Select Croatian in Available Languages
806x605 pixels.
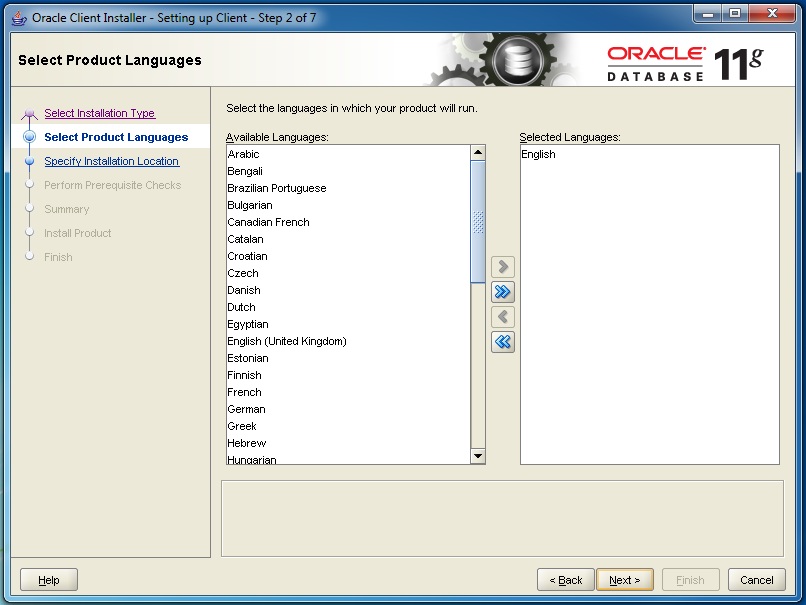[348, 256]
